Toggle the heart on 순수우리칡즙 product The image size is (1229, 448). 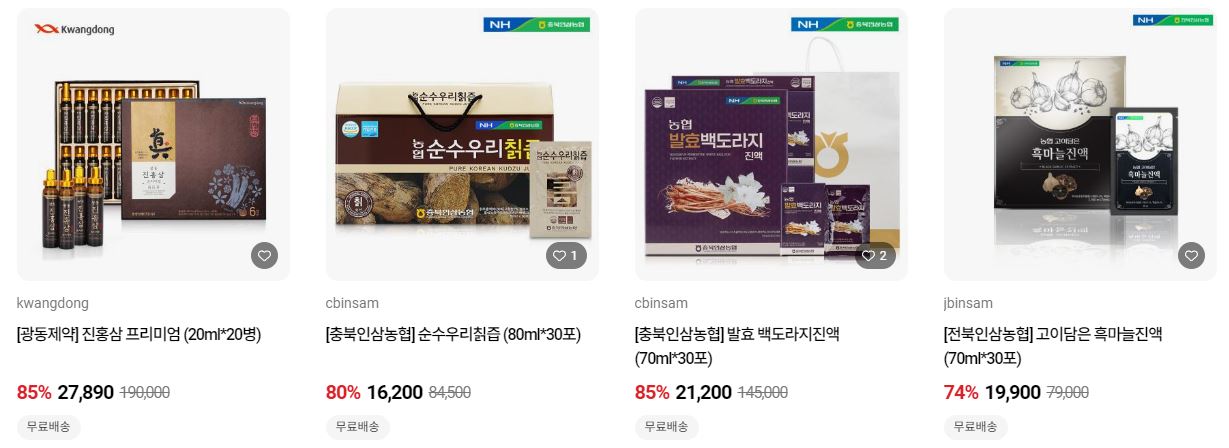(x=566, y=256)
